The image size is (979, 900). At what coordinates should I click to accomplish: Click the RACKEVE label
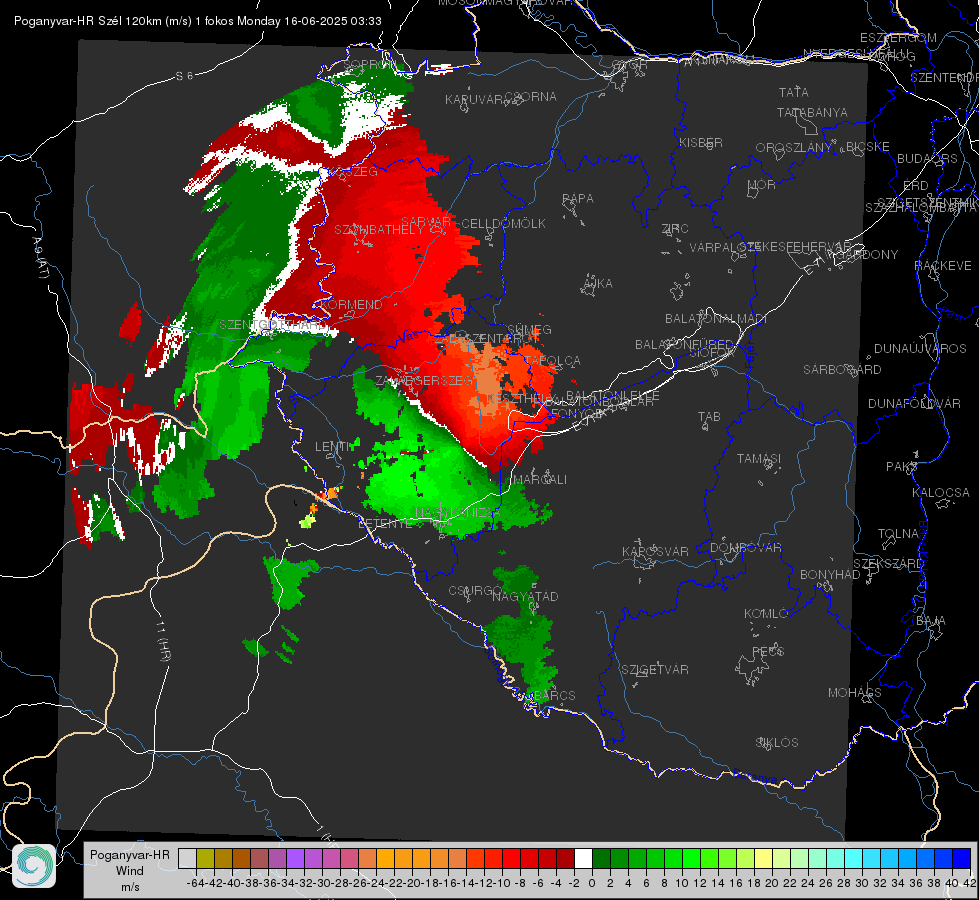coord(943,266)
